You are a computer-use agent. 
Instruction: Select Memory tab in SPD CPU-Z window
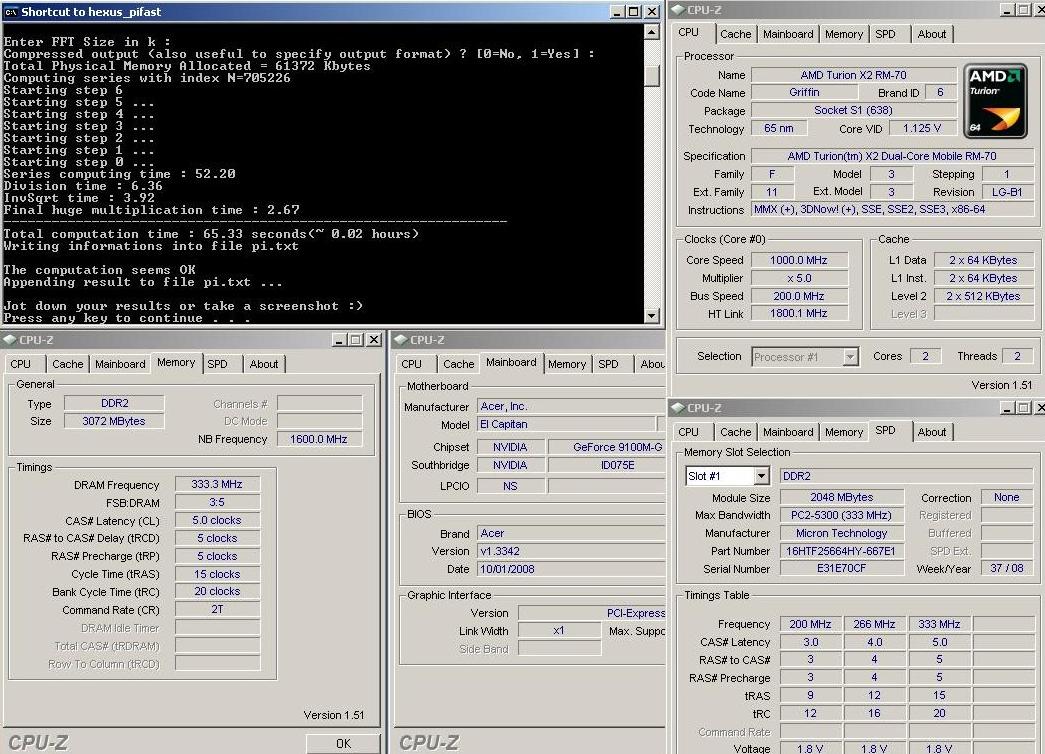pos(844,432)
